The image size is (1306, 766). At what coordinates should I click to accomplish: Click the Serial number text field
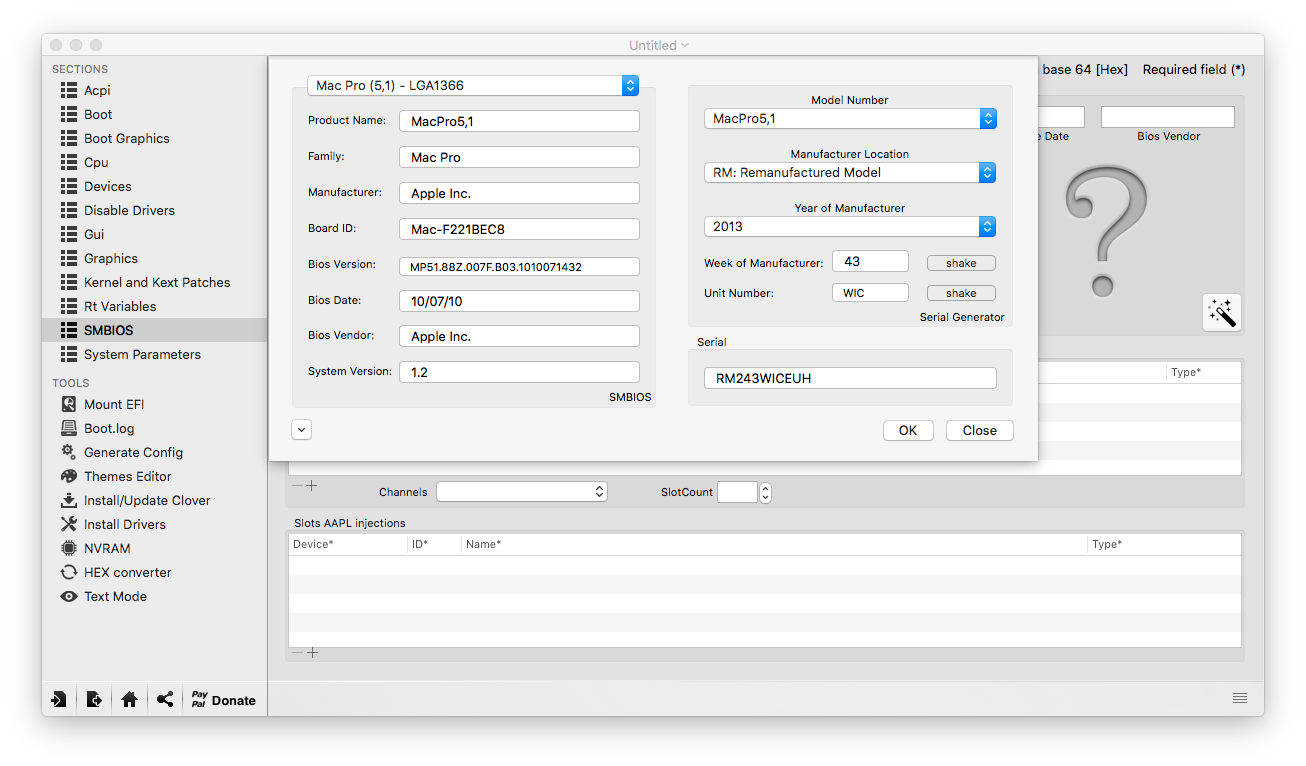850,378
